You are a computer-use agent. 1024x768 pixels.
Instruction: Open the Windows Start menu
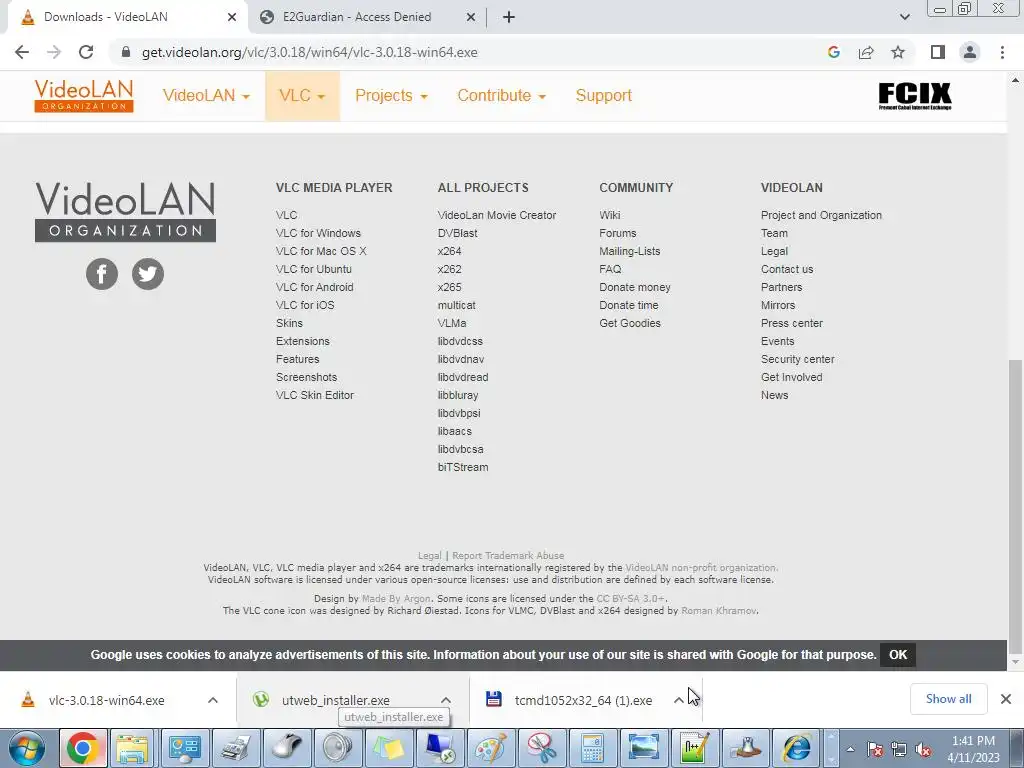coord(27,748)
